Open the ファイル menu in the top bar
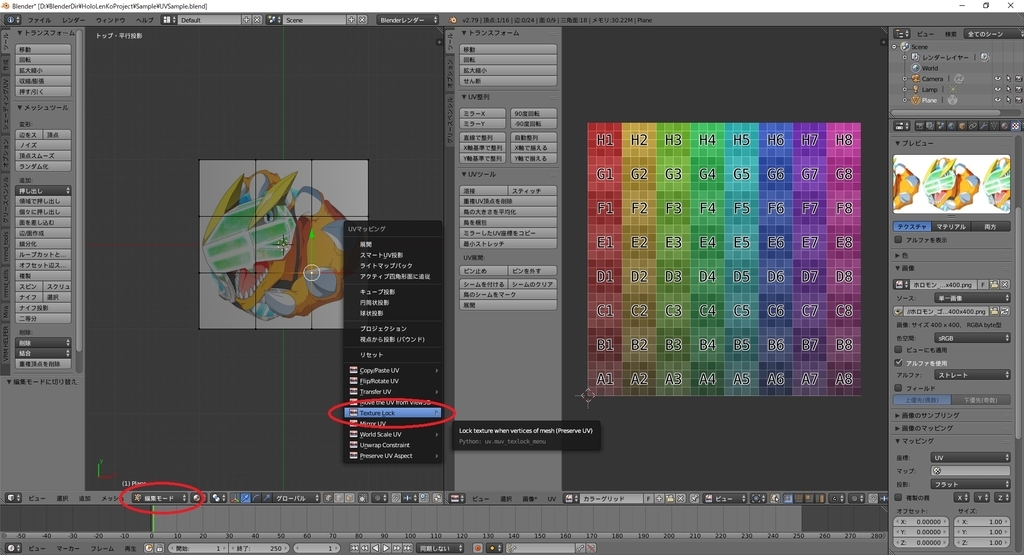The height and width of the screenshot is (555, 1024). pos(39,20)
